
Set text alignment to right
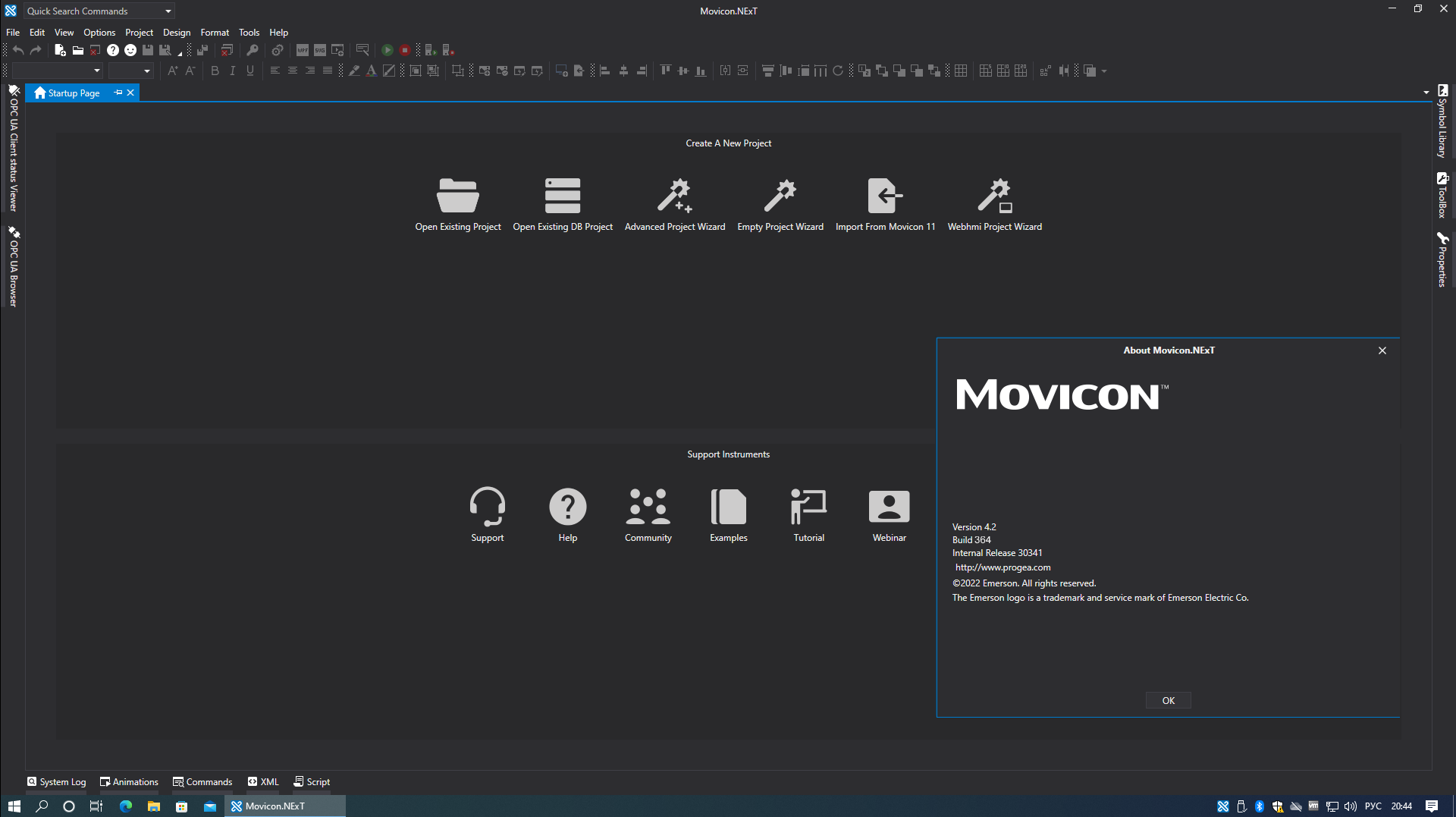pos(309,71)
